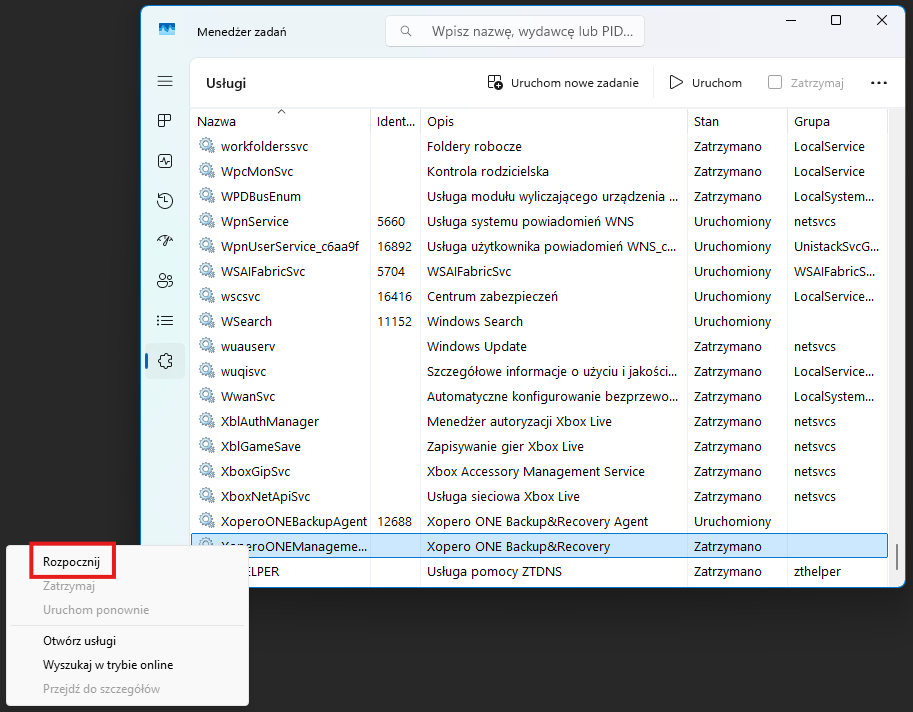Choose Rozpocznij in the context menu
Screen dimensions: 913x712
tap(72, 562)
